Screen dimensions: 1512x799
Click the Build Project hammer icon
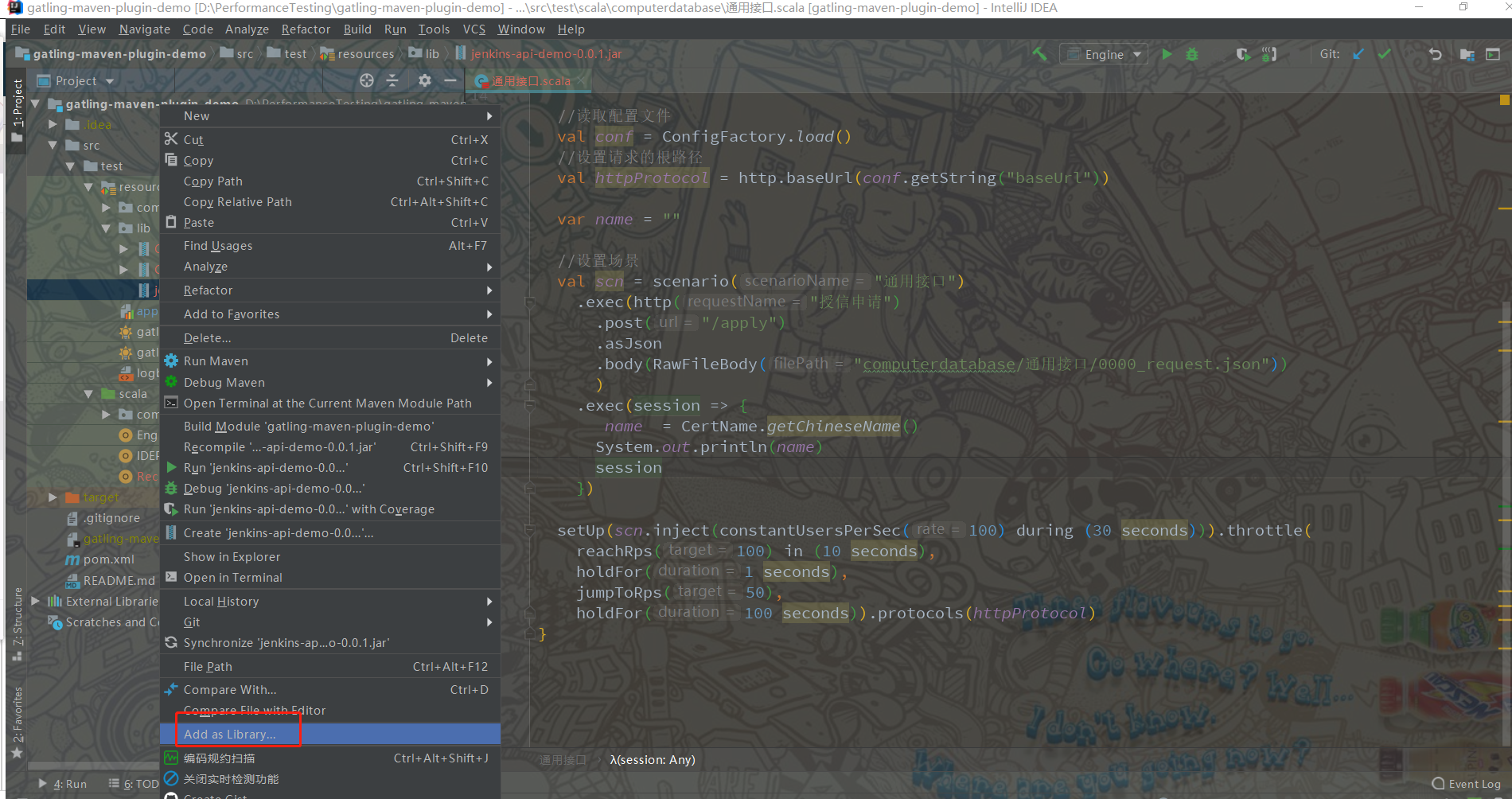[1039, 54]
